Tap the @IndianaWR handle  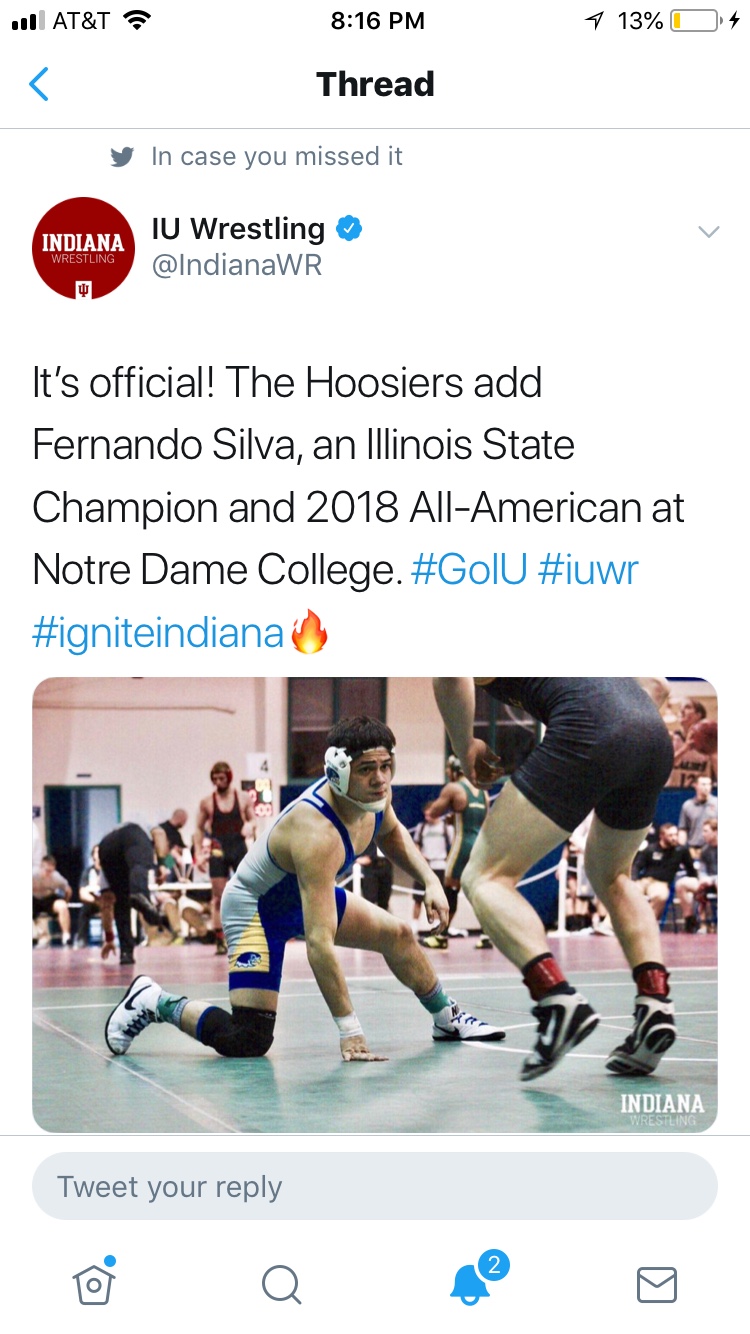pos(236,266)
